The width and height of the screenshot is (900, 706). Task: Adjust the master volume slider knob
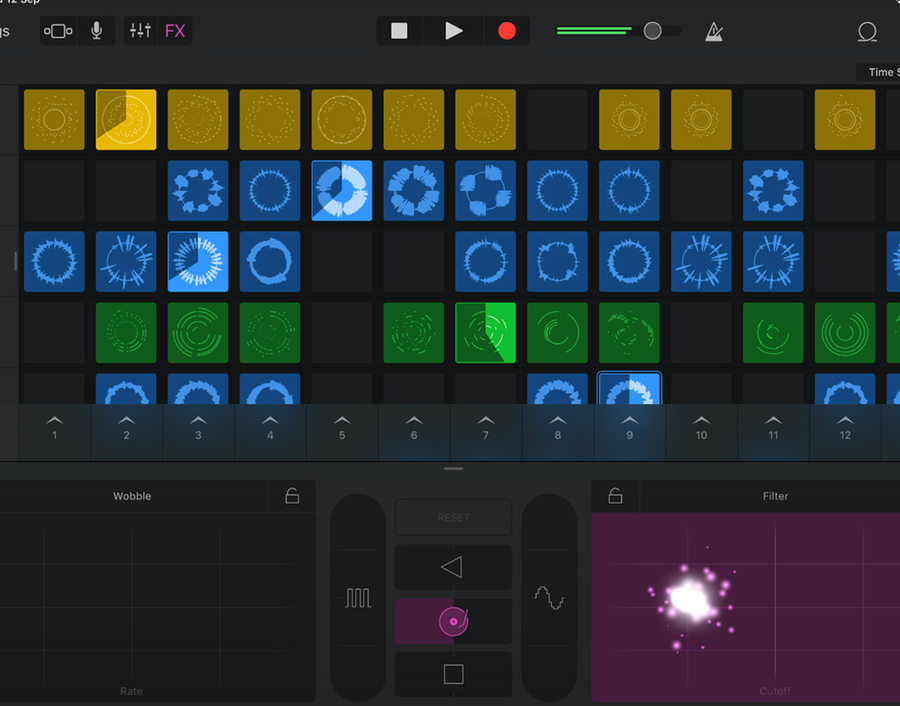click(652, 30)
